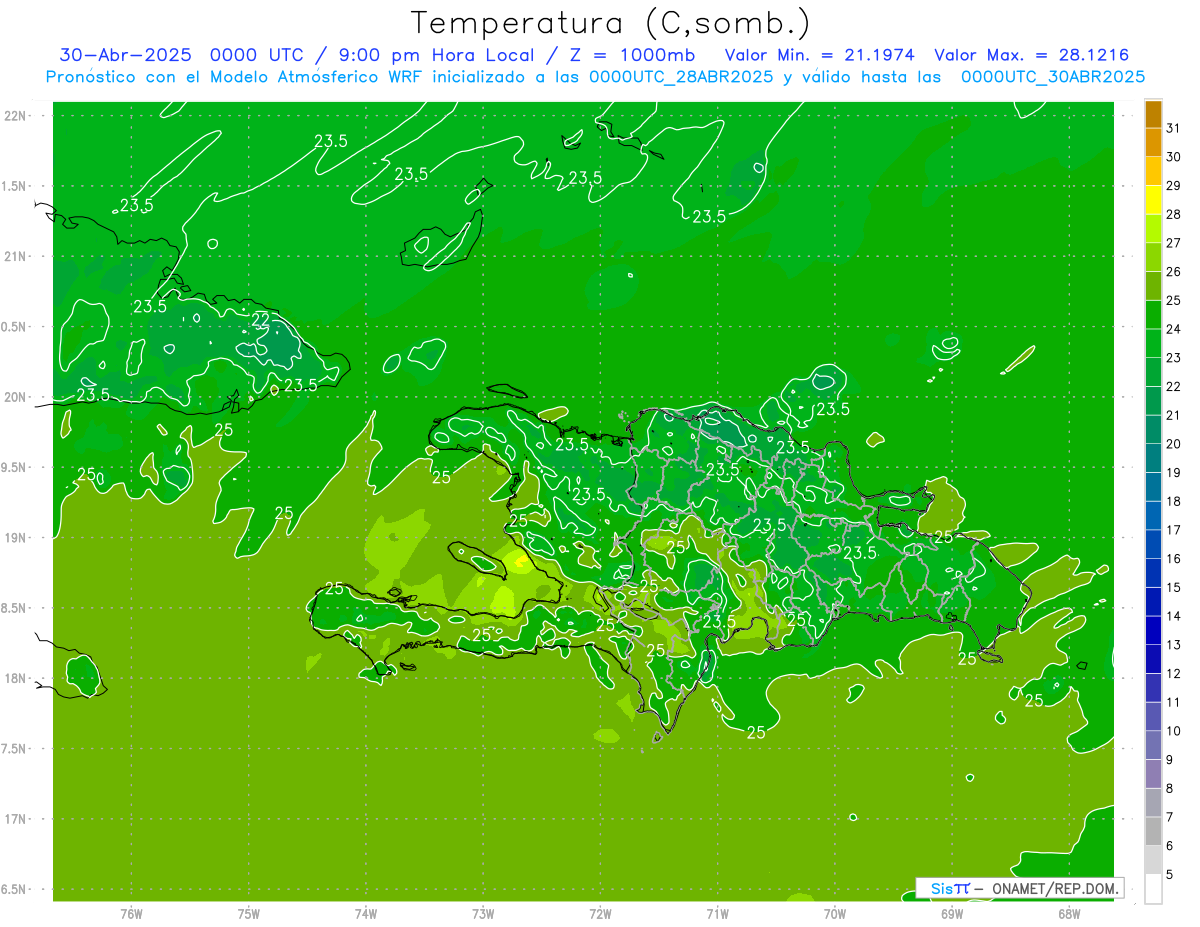Click the "73W" longitude axis label
The height and width of the screenshot is (927, 1200).
[483, 913]
